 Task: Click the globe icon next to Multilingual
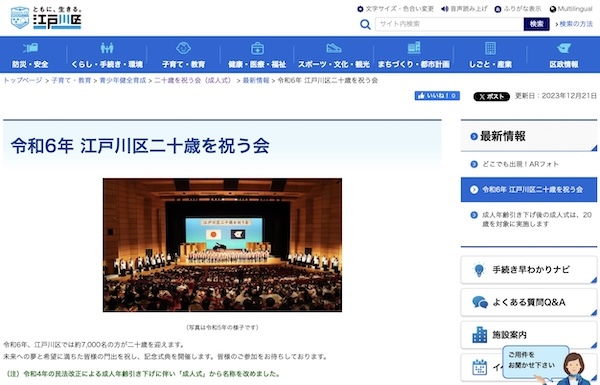(553, 9)
